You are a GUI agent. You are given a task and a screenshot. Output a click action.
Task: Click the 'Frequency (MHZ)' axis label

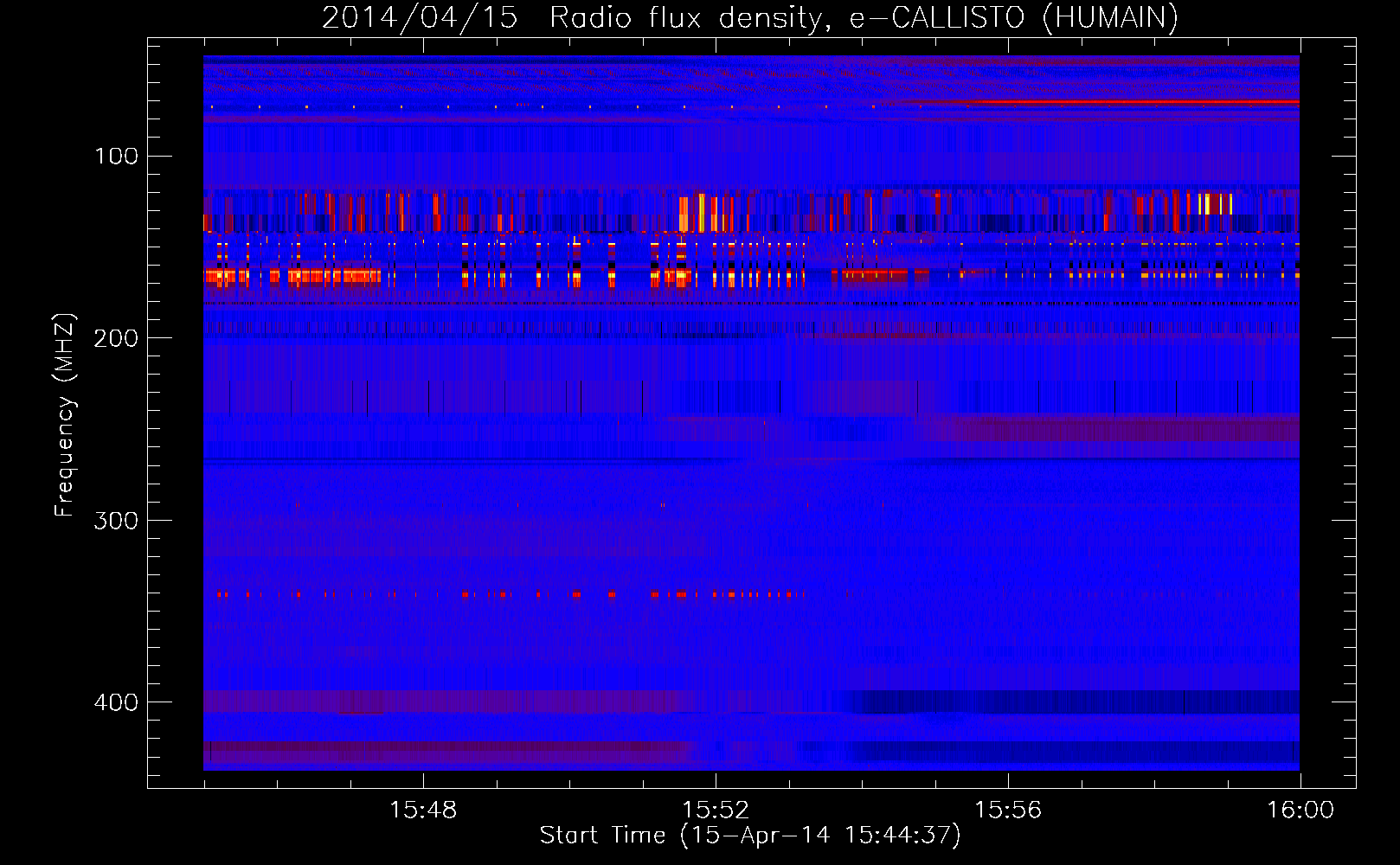(65, 415)
